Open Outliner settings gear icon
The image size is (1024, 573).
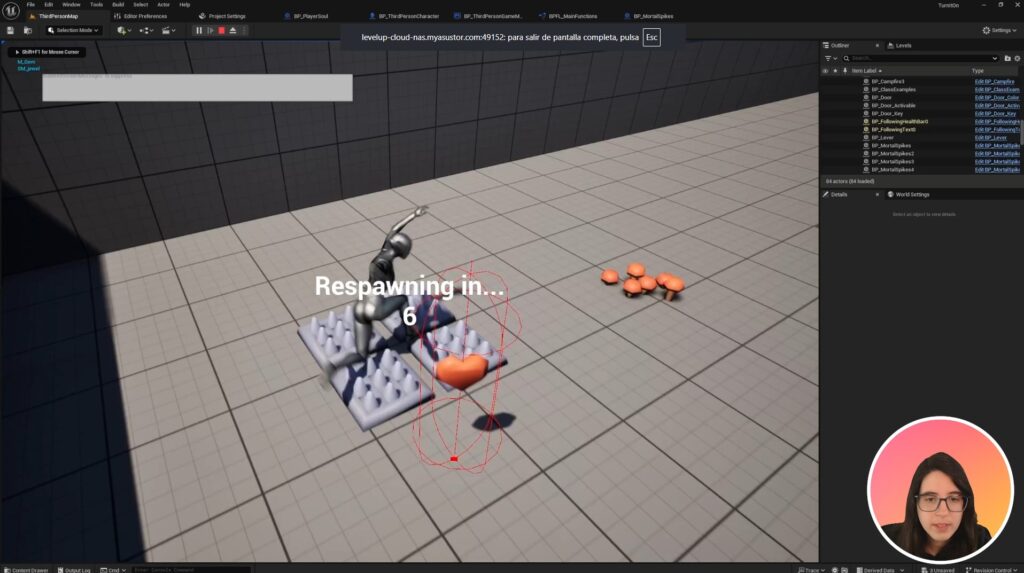(x=1017, y=58)
